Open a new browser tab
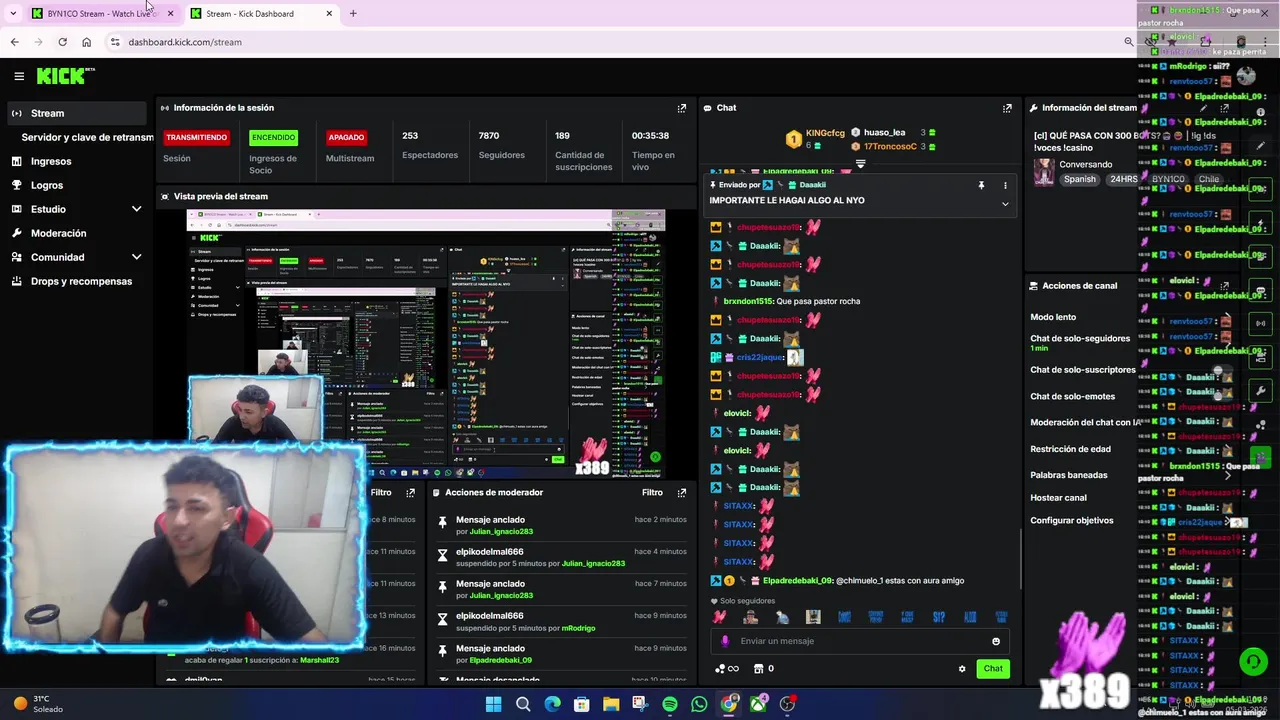This screenshot has height=720, width=1280. pos(353,13)
